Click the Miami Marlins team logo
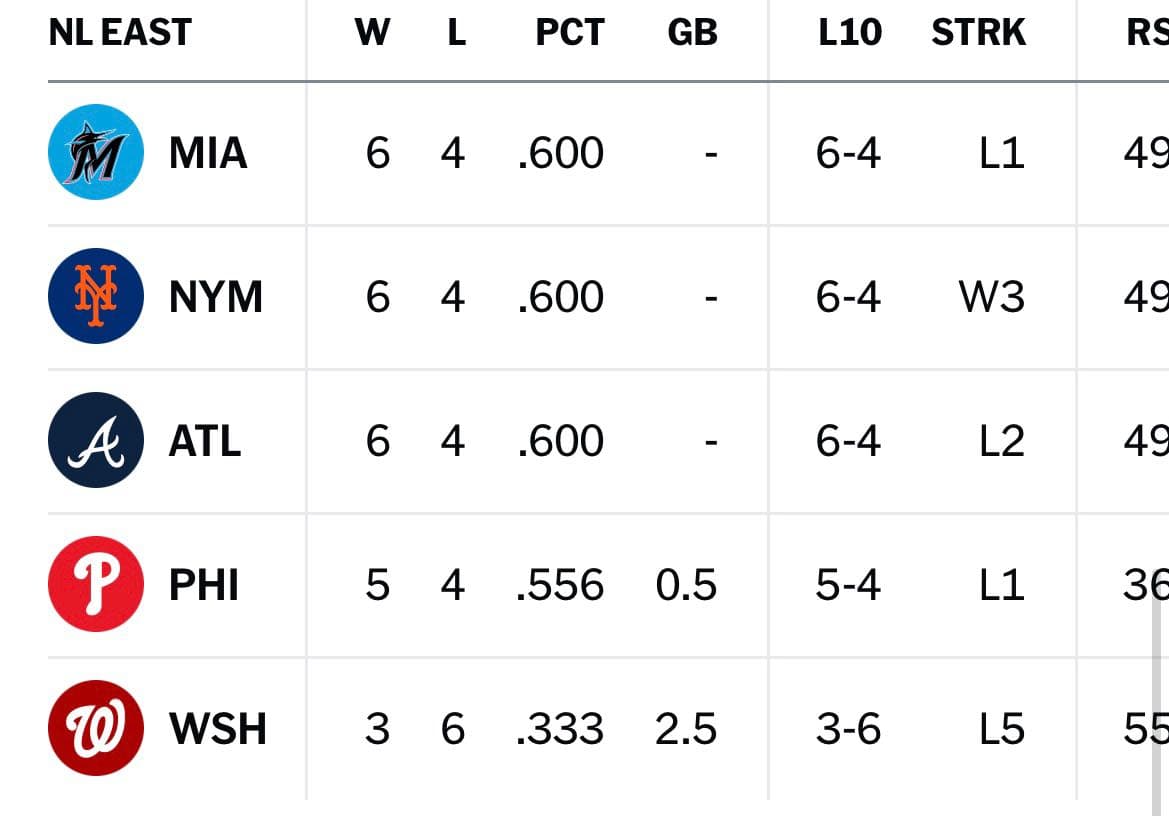Viewport: 1169px width, 816px height. (x=96, y=152)
